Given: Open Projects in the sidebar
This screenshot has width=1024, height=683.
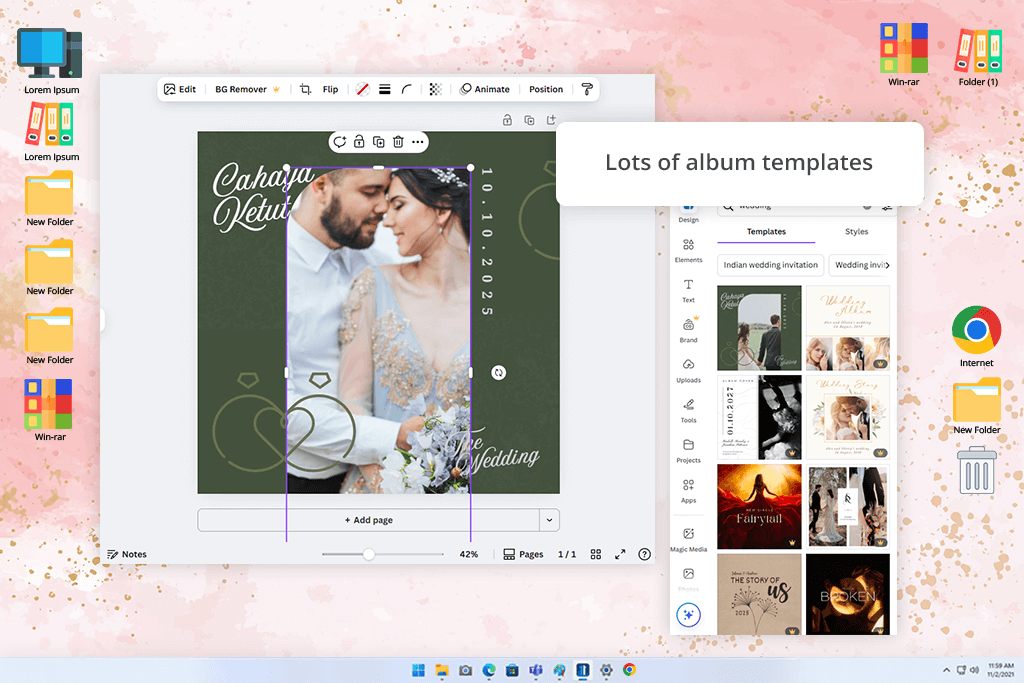Looking at the screenshot, I should (688, 451).
